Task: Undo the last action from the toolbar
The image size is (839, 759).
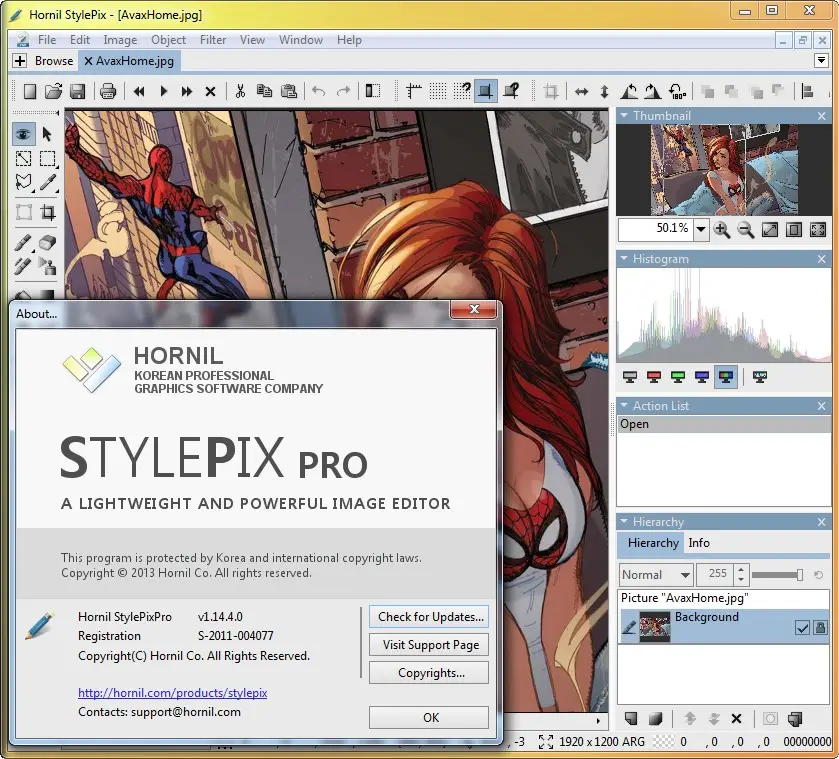Action: coord(318,92)
